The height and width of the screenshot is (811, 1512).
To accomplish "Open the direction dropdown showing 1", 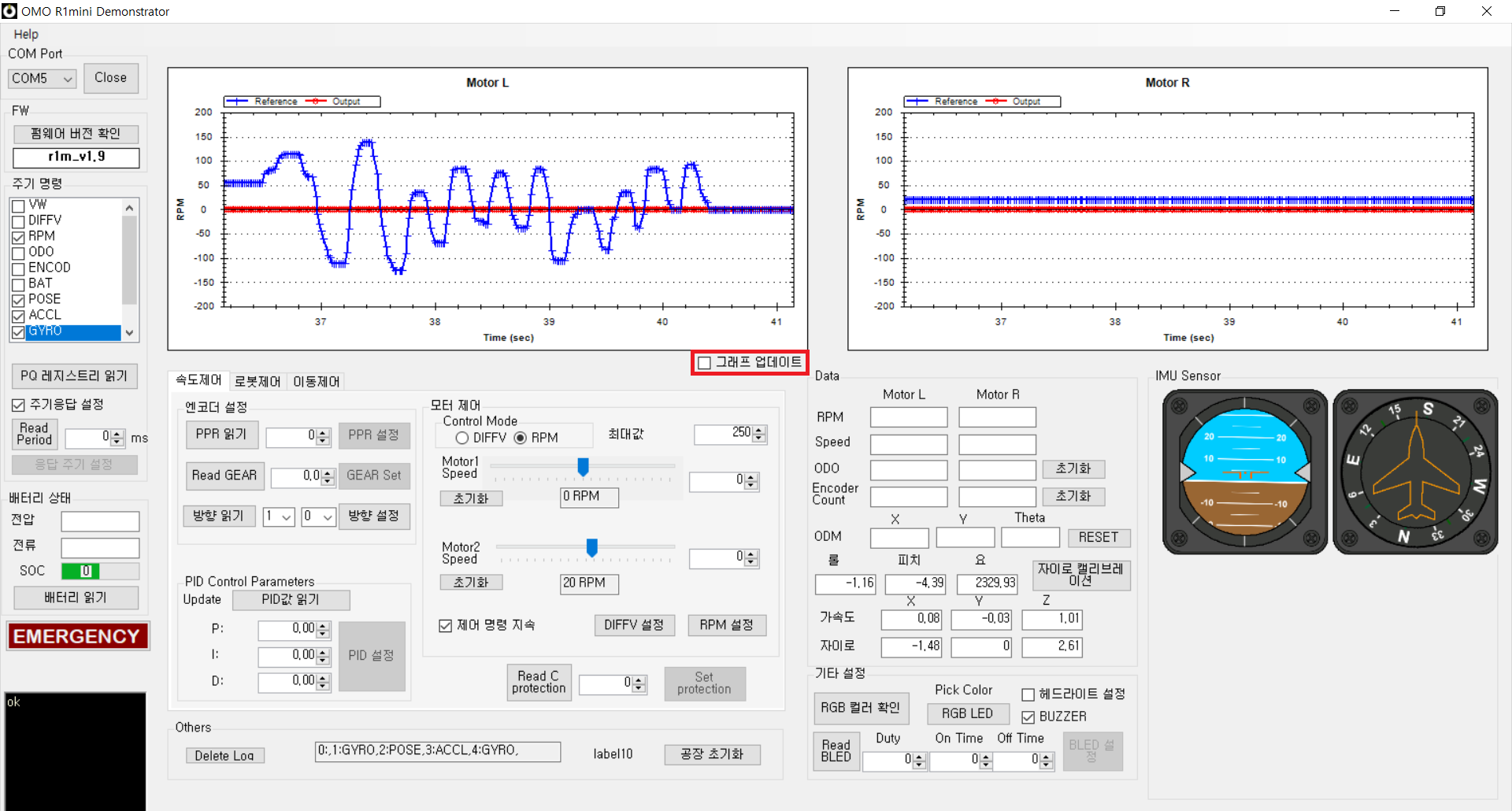I will click(279, 517).
